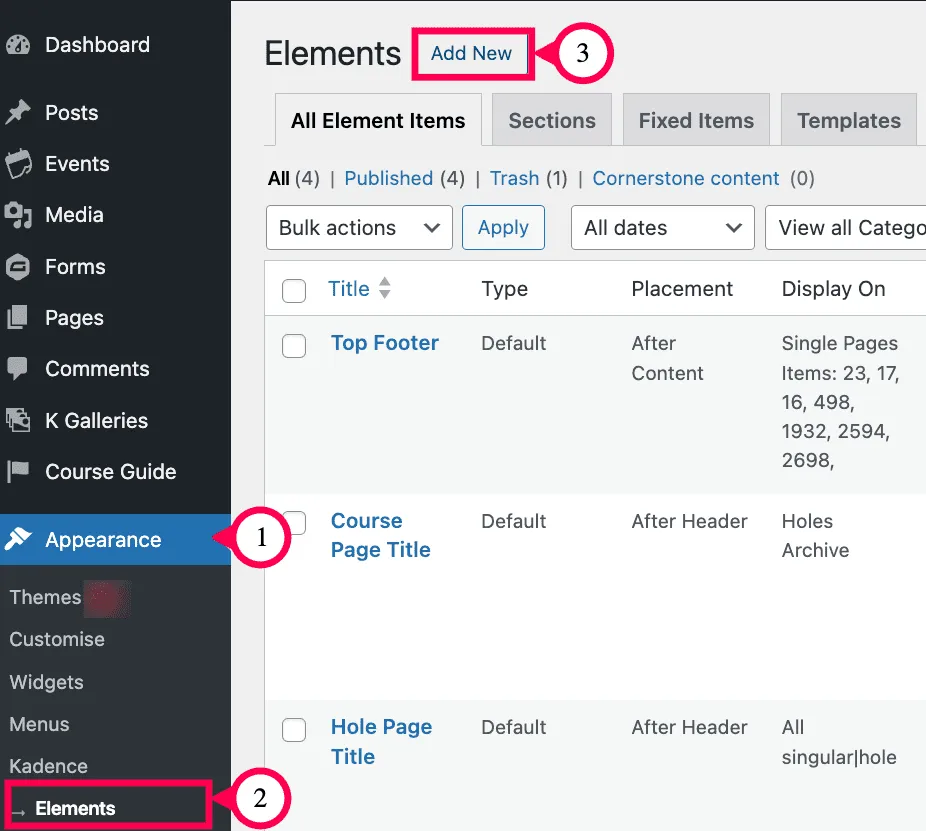Open the Hole Page Title element
The height and width of the screenshot is (831, 926).
[381, 741]
